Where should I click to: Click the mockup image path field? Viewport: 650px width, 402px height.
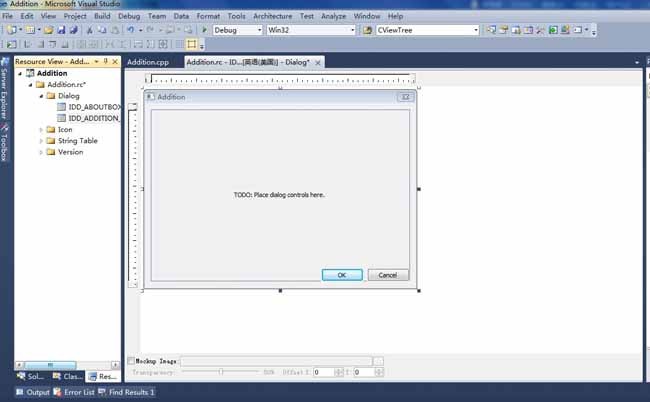[x=276, y=361]
